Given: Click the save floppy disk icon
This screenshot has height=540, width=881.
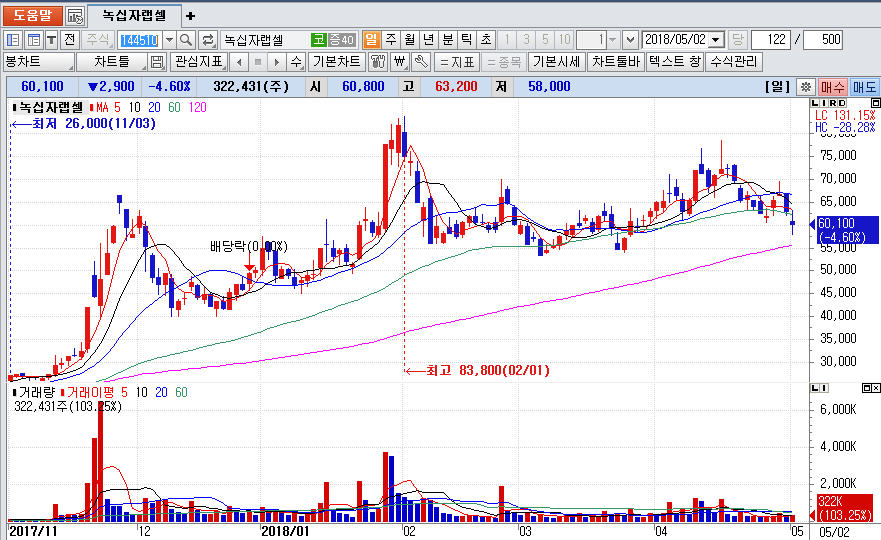Looking at the screenshot, I should pyautogui.click(x=157, y=62).
